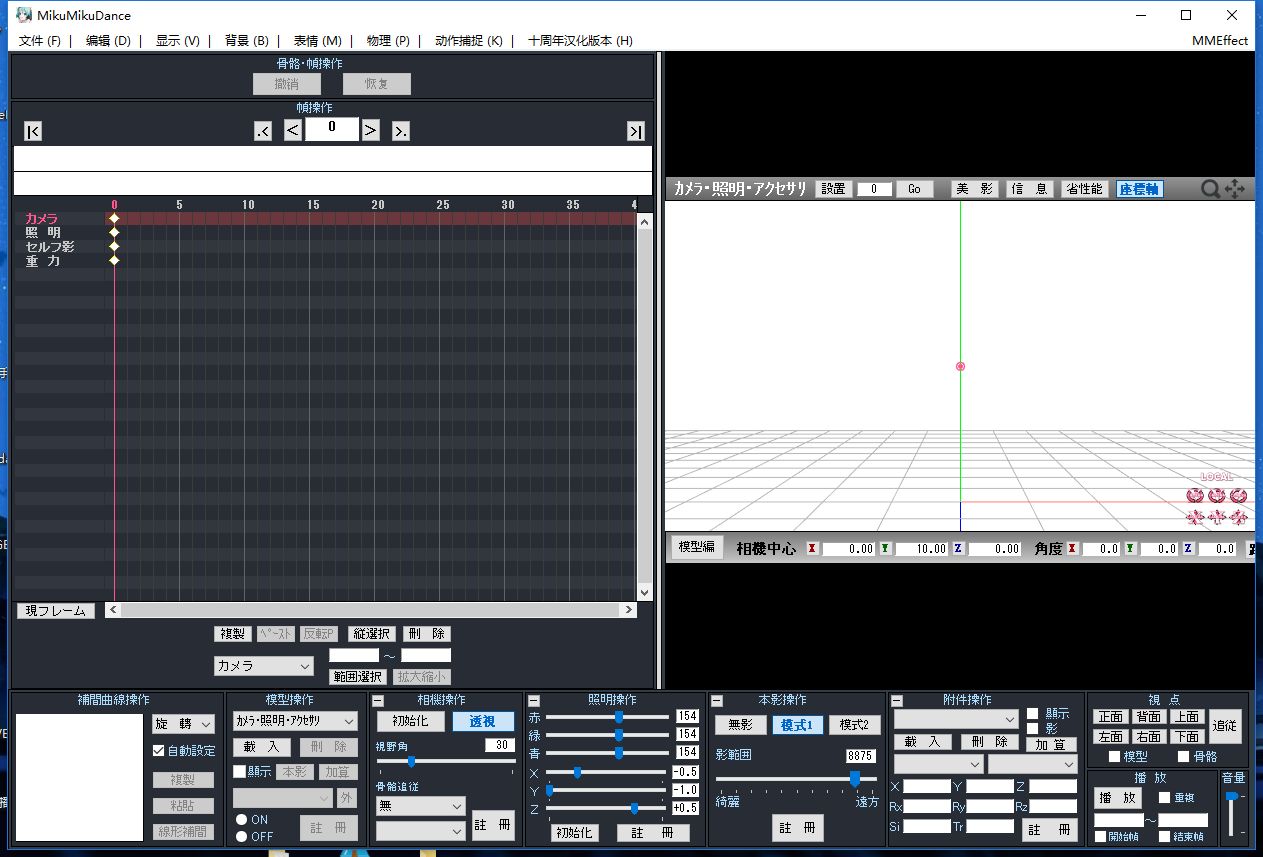Collapse the 照明操作 panel with minus icon
The width and height of the screenshot is (1263, 857).
point(534,701)
